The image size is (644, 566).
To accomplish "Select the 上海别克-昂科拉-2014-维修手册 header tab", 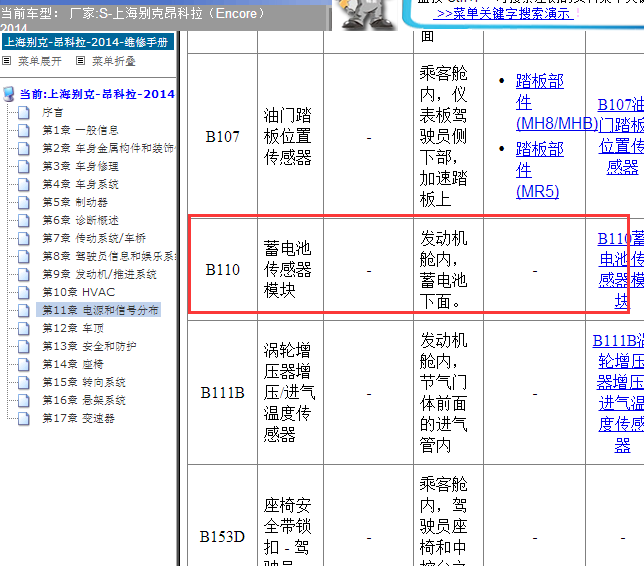I will (x=87, y=42).
